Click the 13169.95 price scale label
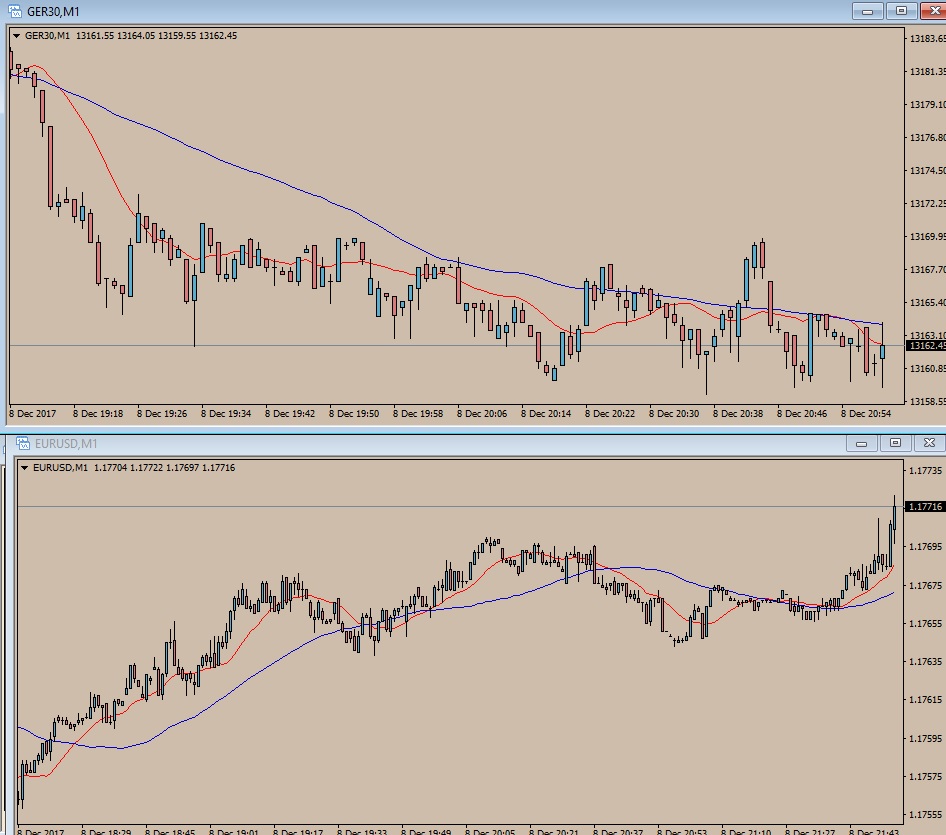This screenshot has height=835, width=946. pos(927,237)
